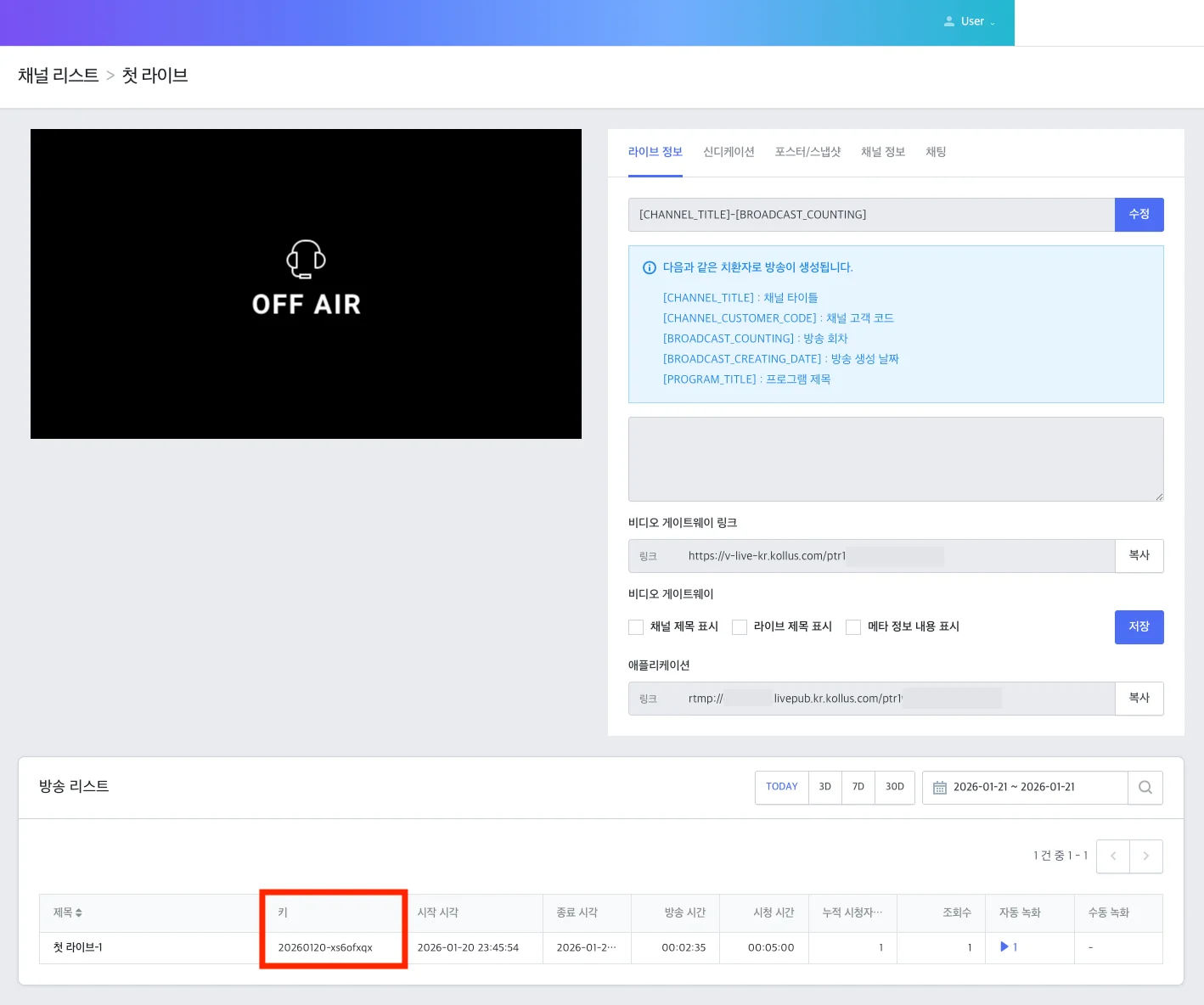Viewport: 1204px width, 1005px height.
Task: Play the auto recording of 첫 라이브-1
Action: (x=1009, y=948)
